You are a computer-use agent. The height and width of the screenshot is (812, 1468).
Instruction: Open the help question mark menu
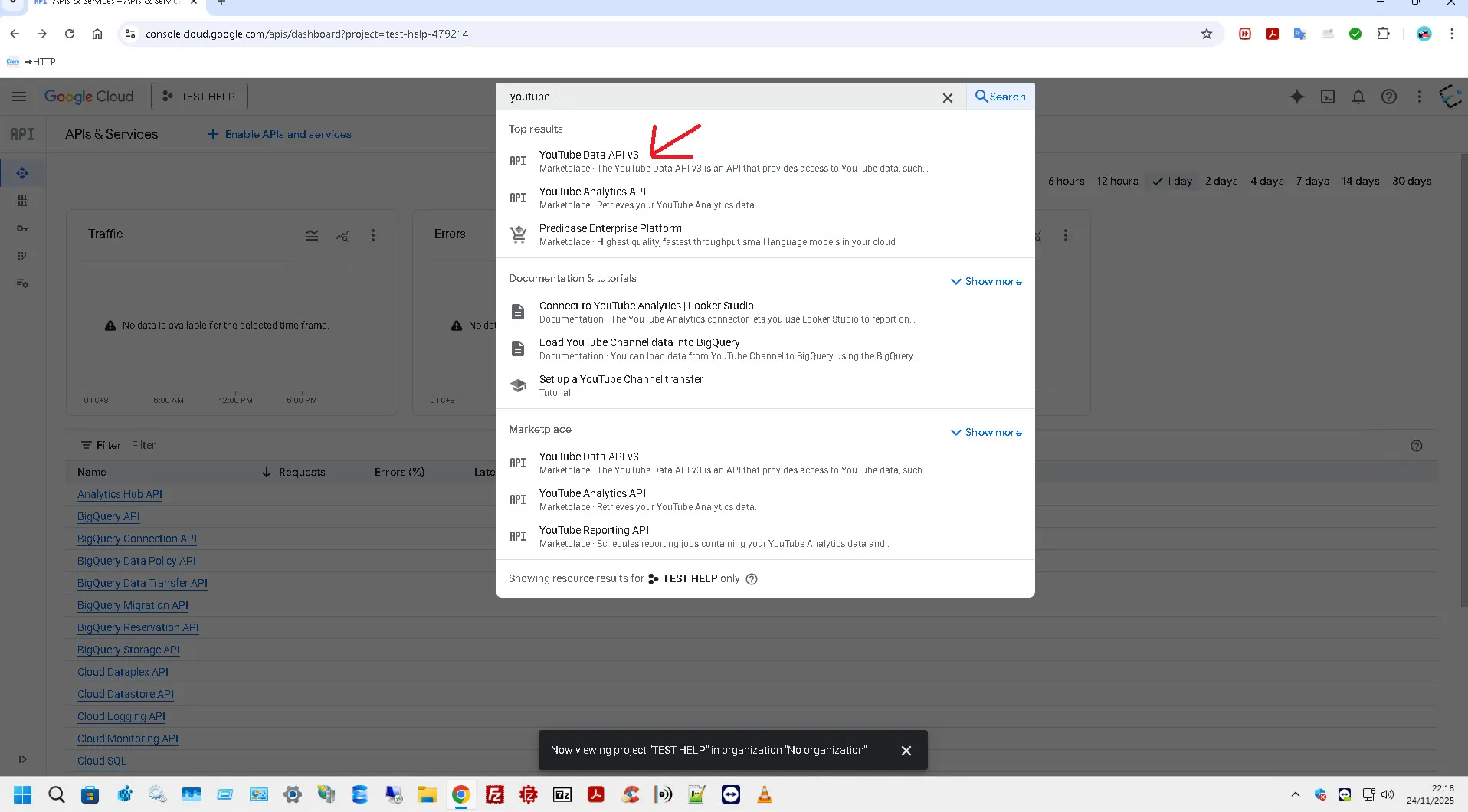1388,97
